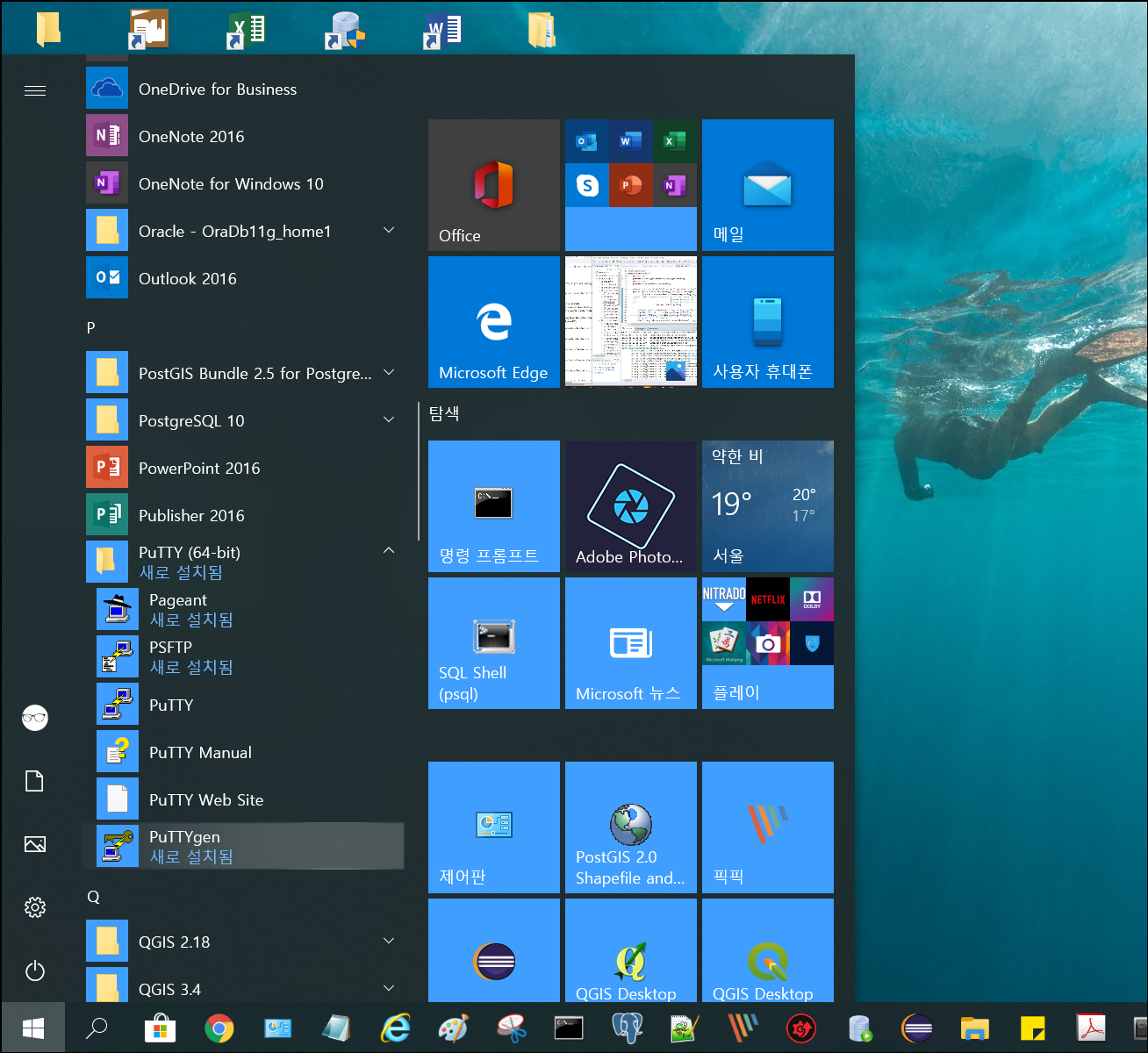Image resolution: width=1148 pixels, height=1053 pixels.
Task: Open the Photos screenshot tile
Action: tap(631, 322)
